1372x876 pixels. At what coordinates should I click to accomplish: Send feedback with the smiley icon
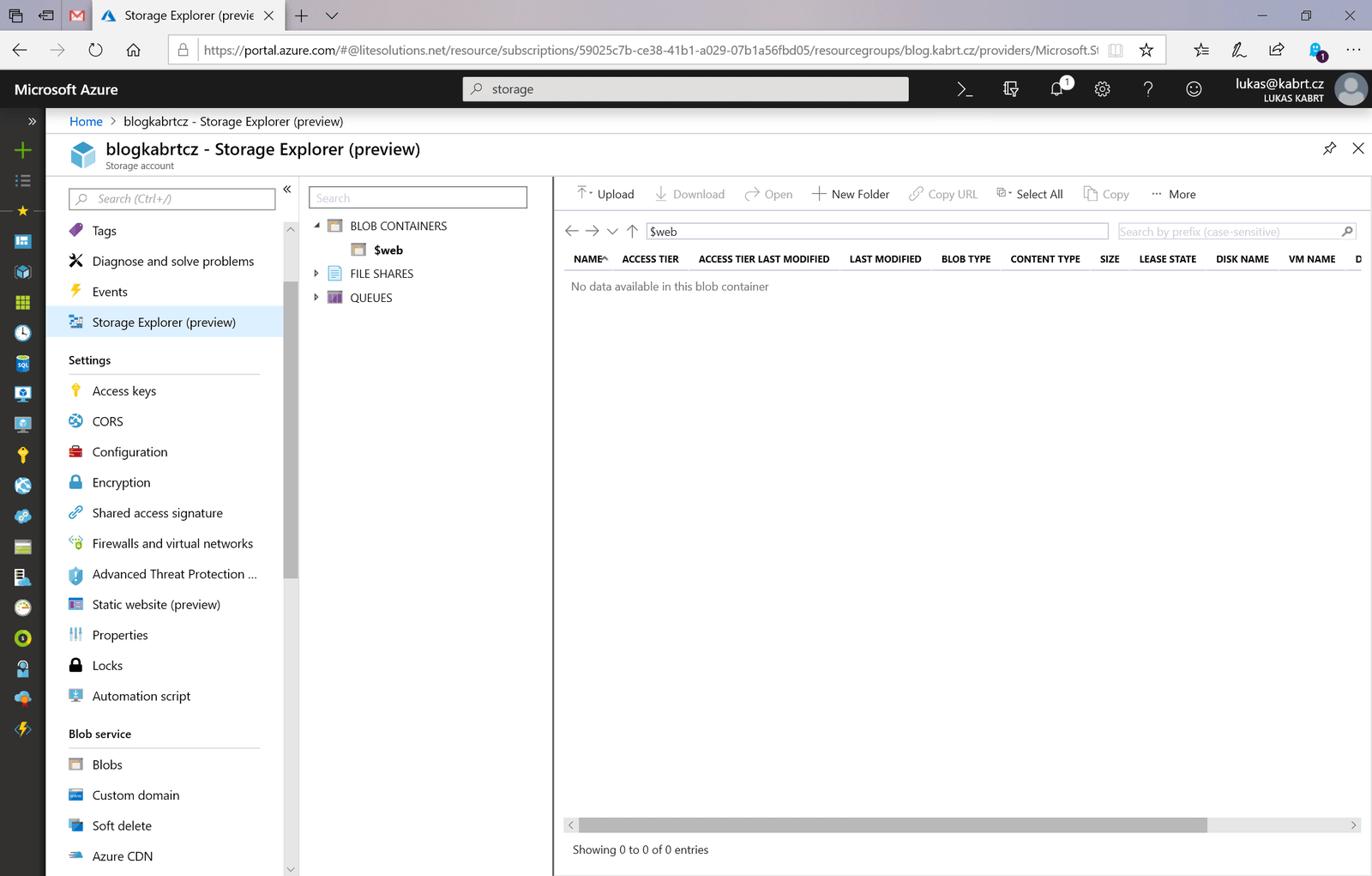click(1194, 89)
